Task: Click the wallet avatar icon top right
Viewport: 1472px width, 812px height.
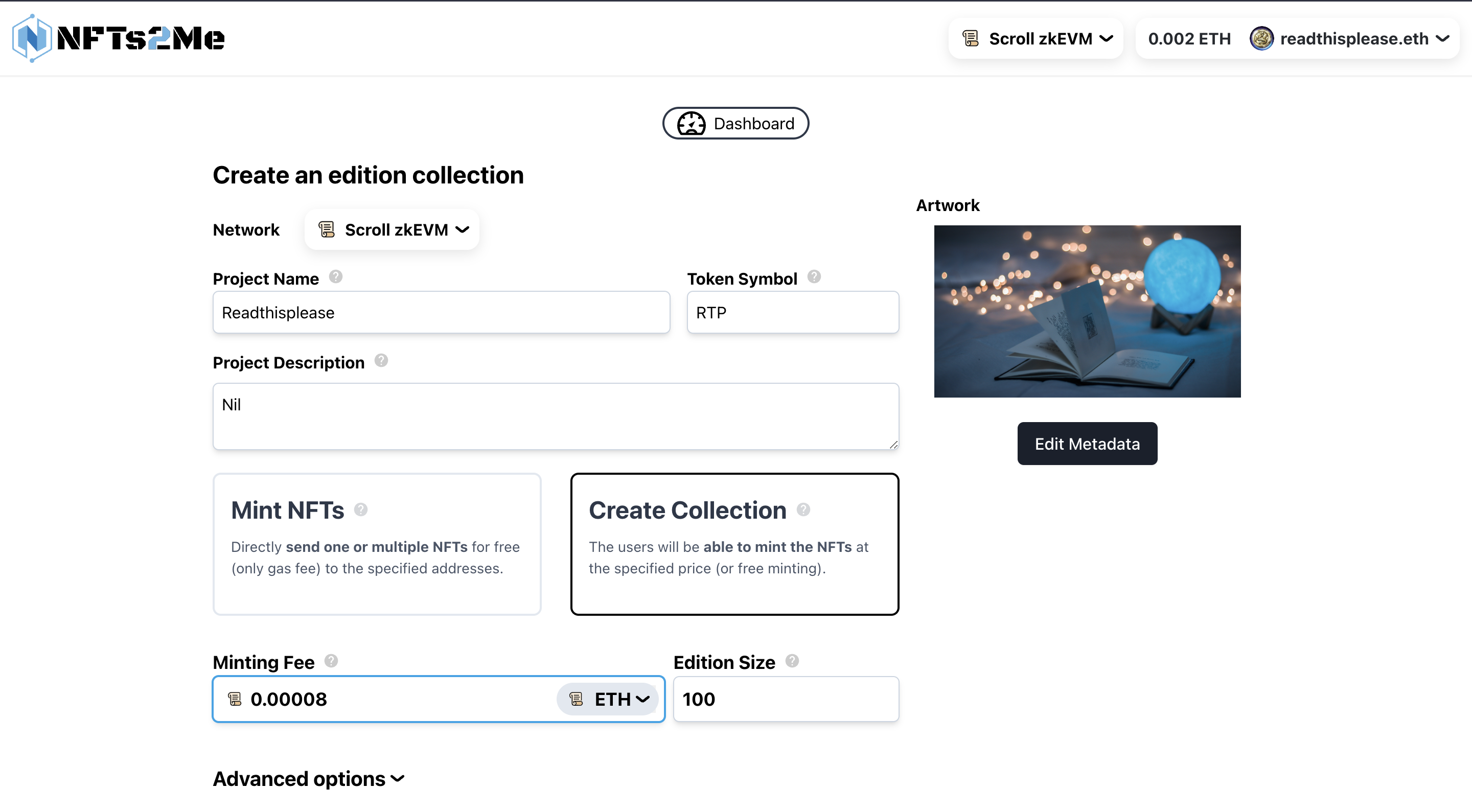Action: [1262, 39]
